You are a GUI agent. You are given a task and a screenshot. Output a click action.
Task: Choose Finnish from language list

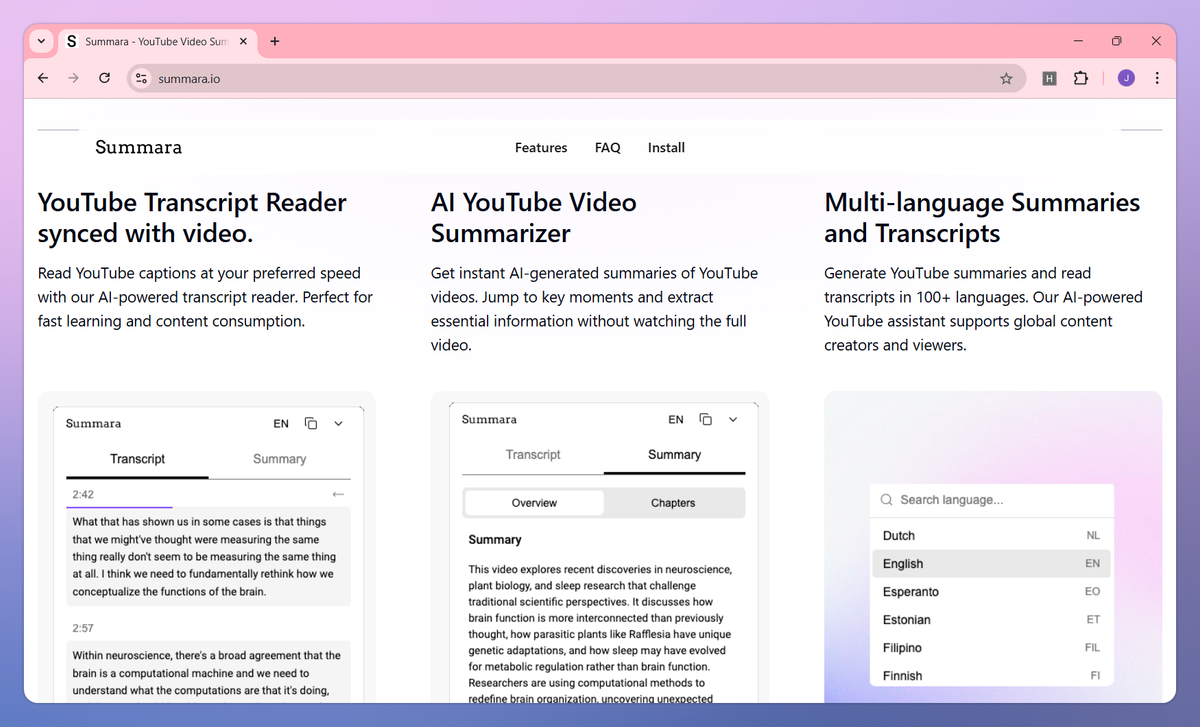(x=992, y=675)
